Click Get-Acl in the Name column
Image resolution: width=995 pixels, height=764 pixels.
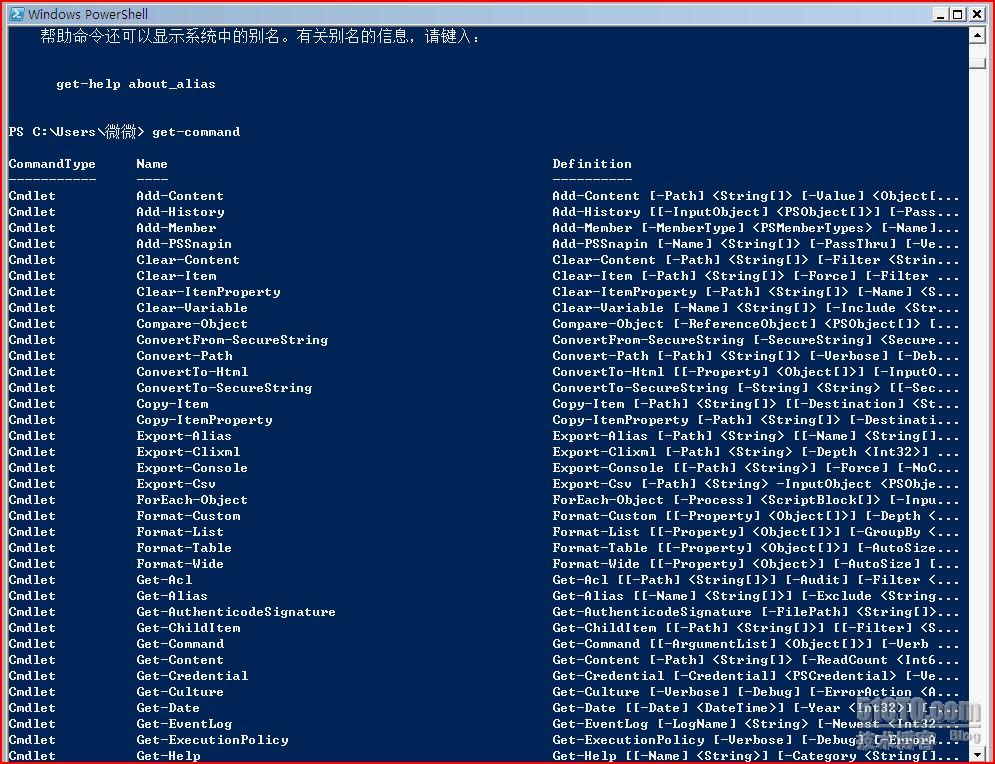(x=164, y=579)
